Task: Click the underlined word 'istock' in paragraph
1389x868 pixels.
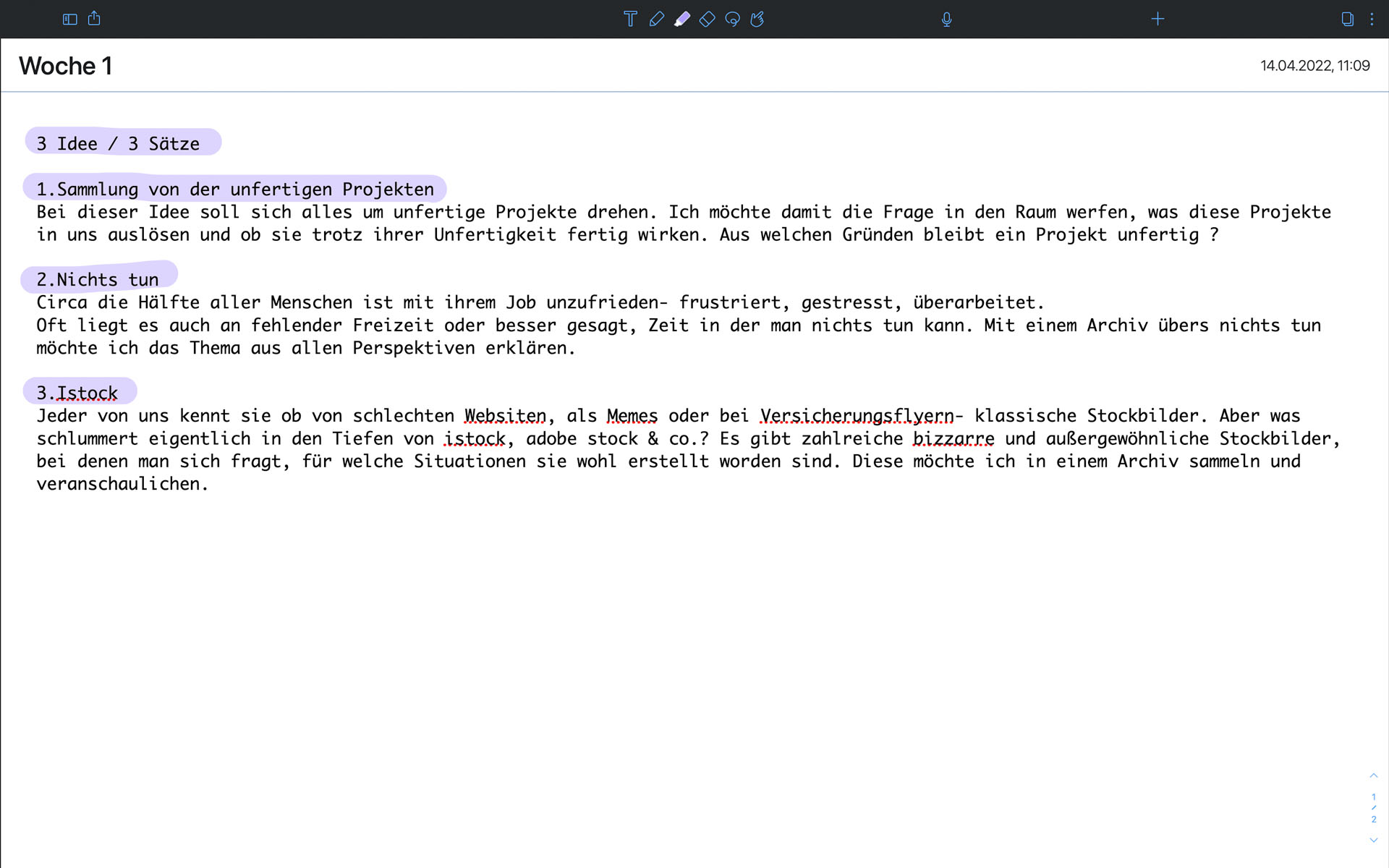Action: [475, 438]
